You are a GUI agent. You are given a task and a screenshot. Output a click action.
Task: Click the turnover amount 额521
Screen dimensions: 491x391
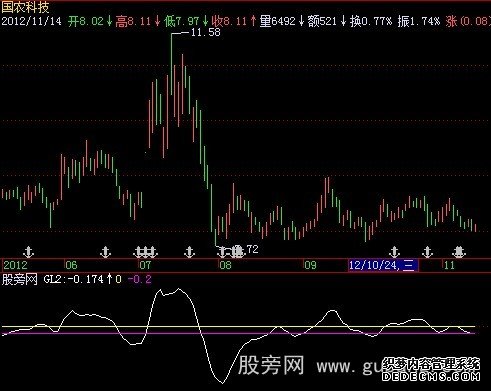click(322, 22)
